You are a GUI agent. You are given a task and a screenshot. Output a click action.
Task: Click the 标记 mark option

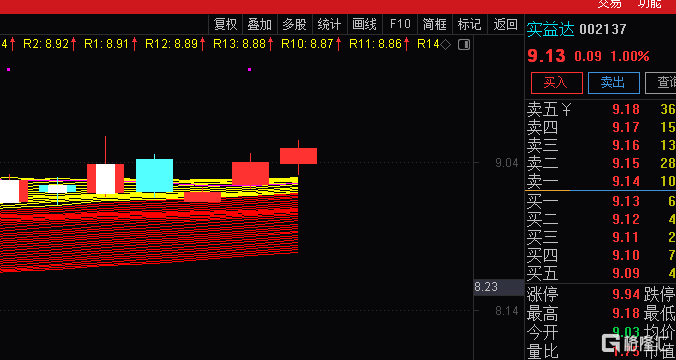point(469,24)
